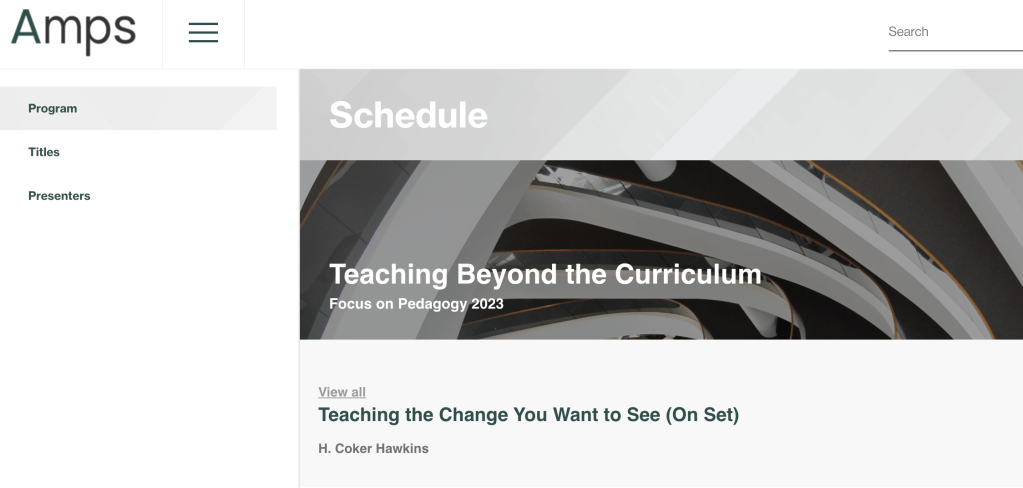Open the Titles sidebar item
This screenshot has width=1023, height=488.
pos(44,152)
